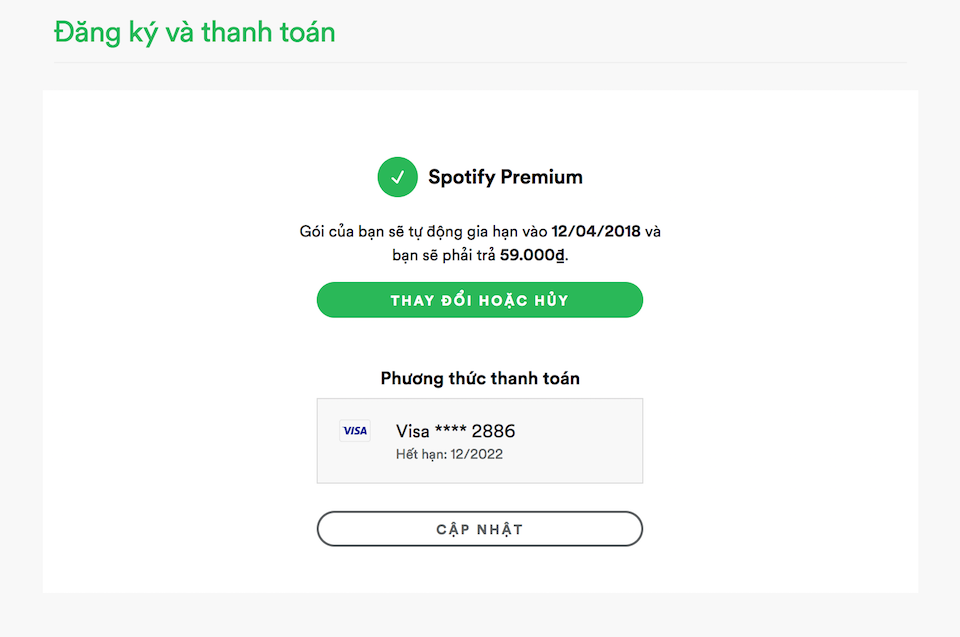The width and height of the screenshot is (960, 637).
Task: Click the auto-renewal description text
Action: (479, 242)
